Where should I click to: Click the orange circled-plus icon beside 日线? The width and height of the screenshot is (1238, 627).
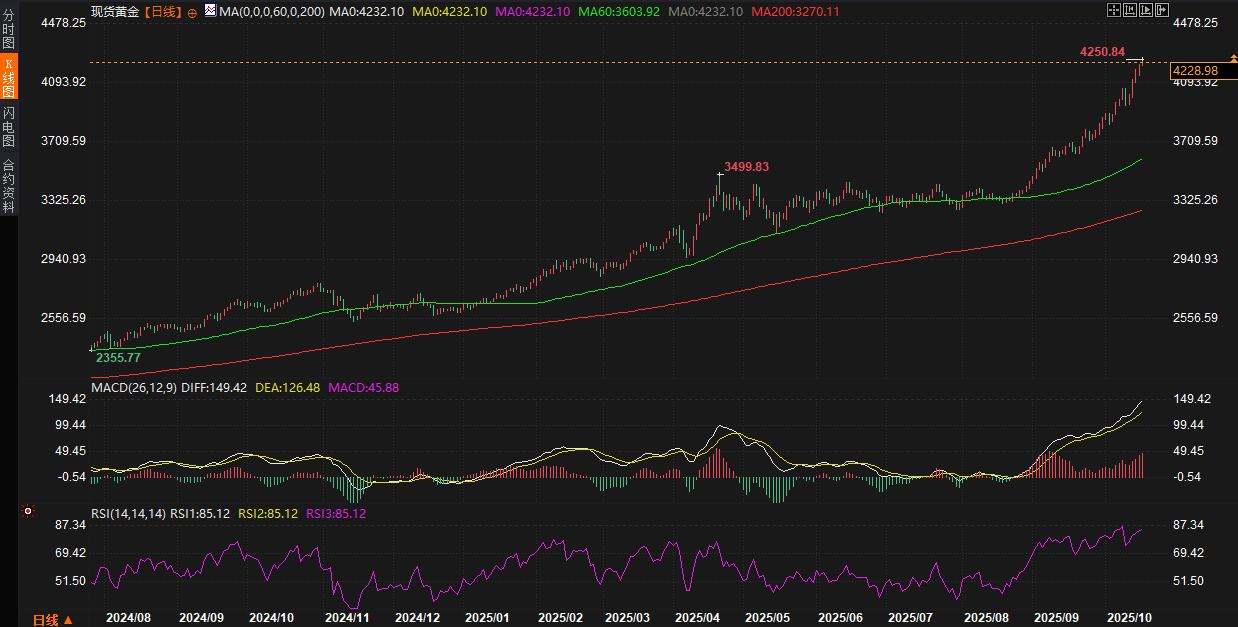click(x=192, y=12)
